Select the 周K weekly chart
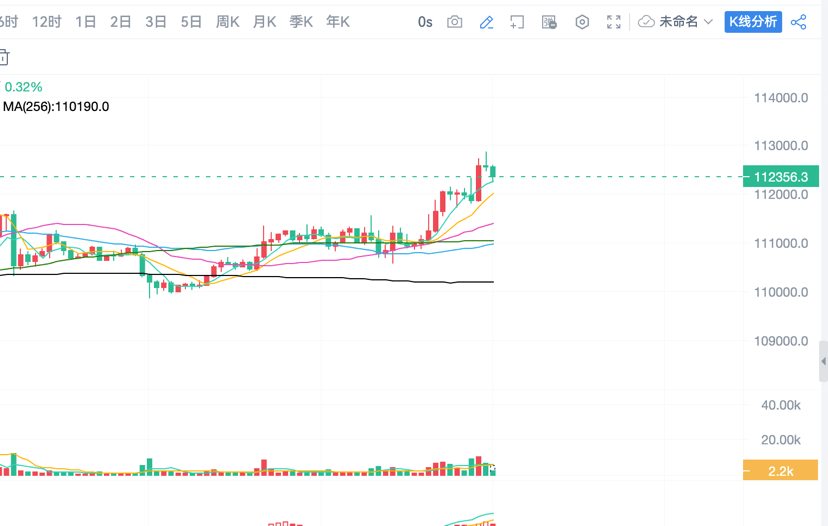Screen dimensions: 828x526 tap(228, 22)
